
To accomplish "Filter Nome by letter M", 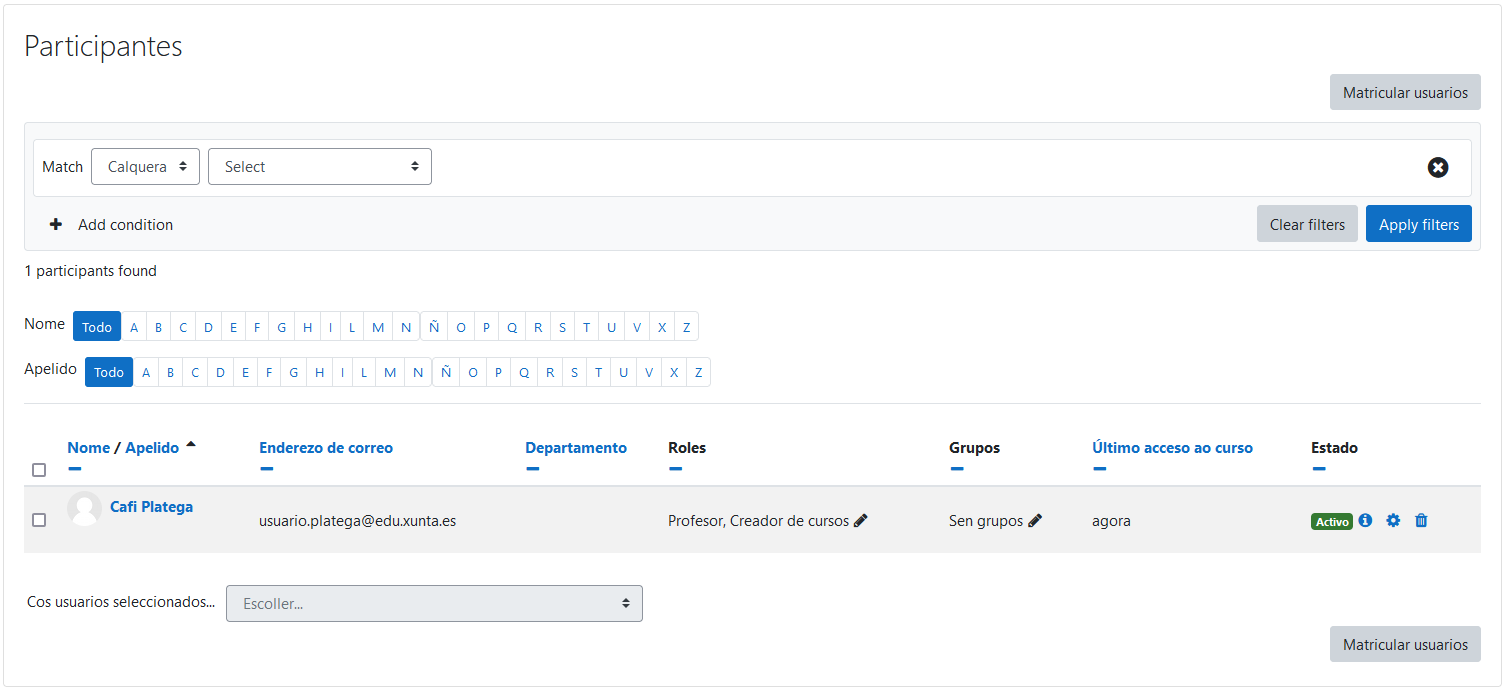I will coord(378,327).
